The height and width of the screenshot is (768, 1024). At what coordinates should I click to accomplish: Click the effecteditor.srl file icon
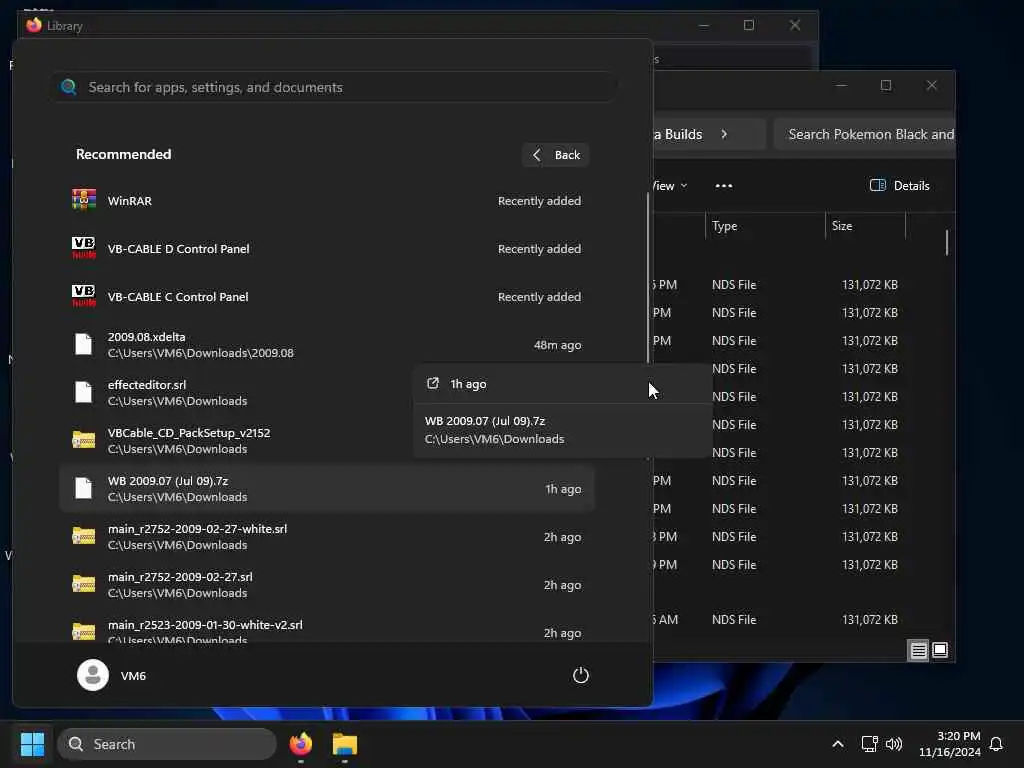click(x=84, y=392)
